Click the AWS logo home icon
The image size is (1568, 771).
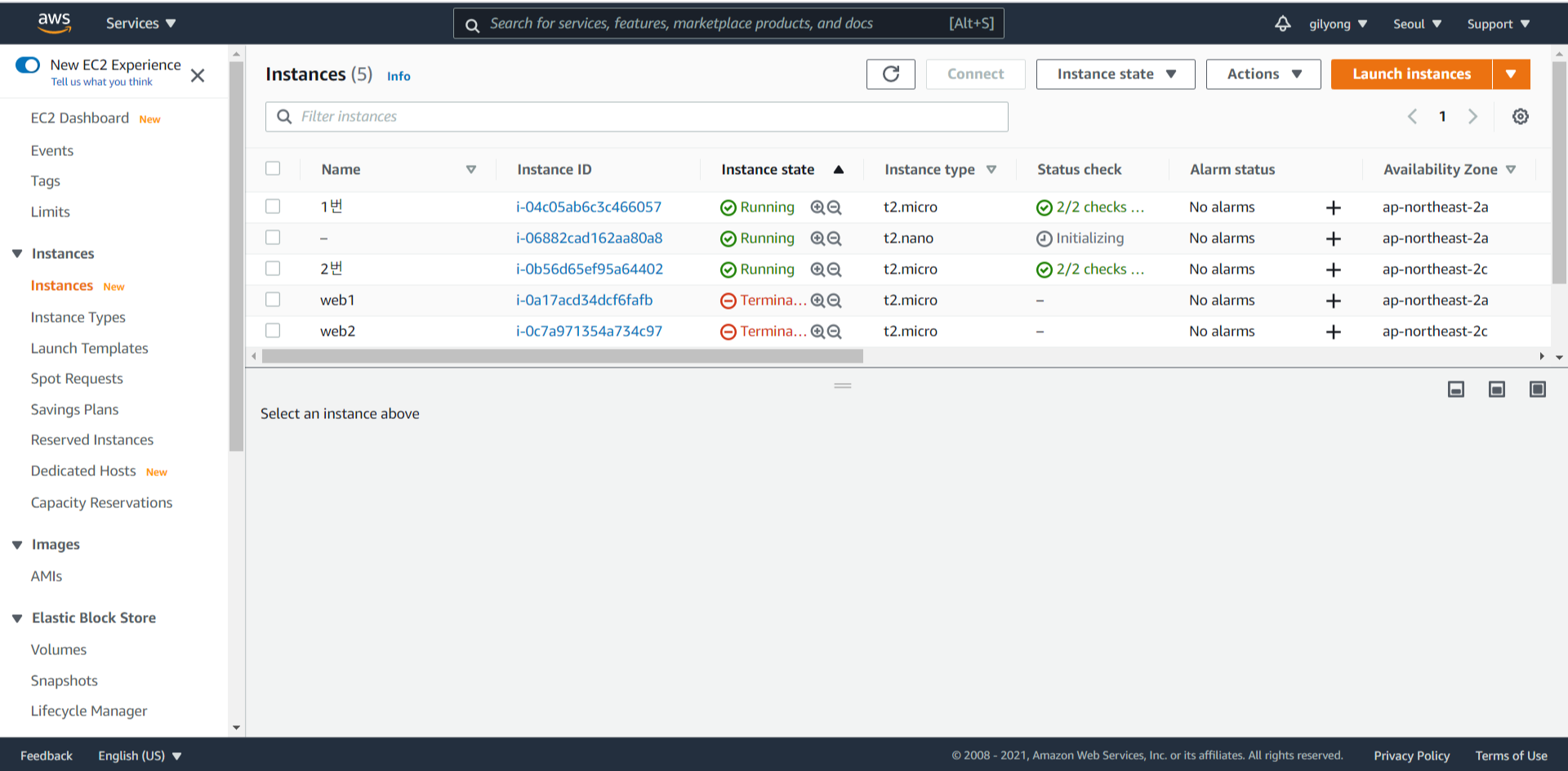tap(54, 23)
